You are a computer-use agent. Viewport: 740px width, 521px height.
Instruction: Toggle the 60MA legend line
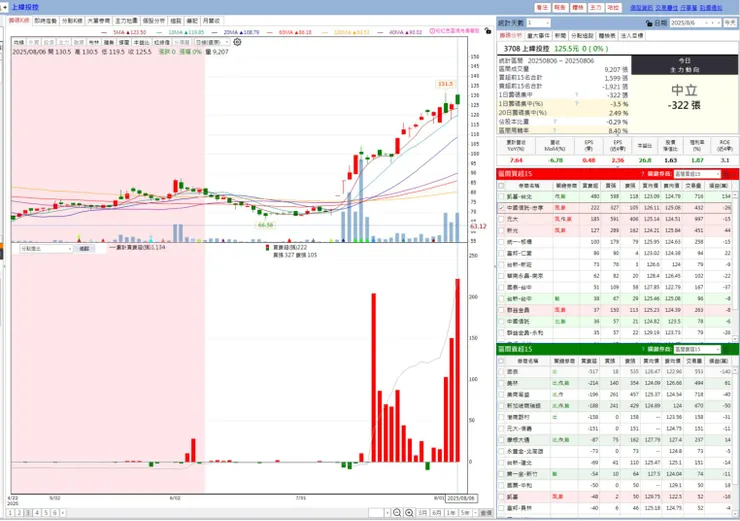point(289,32)
